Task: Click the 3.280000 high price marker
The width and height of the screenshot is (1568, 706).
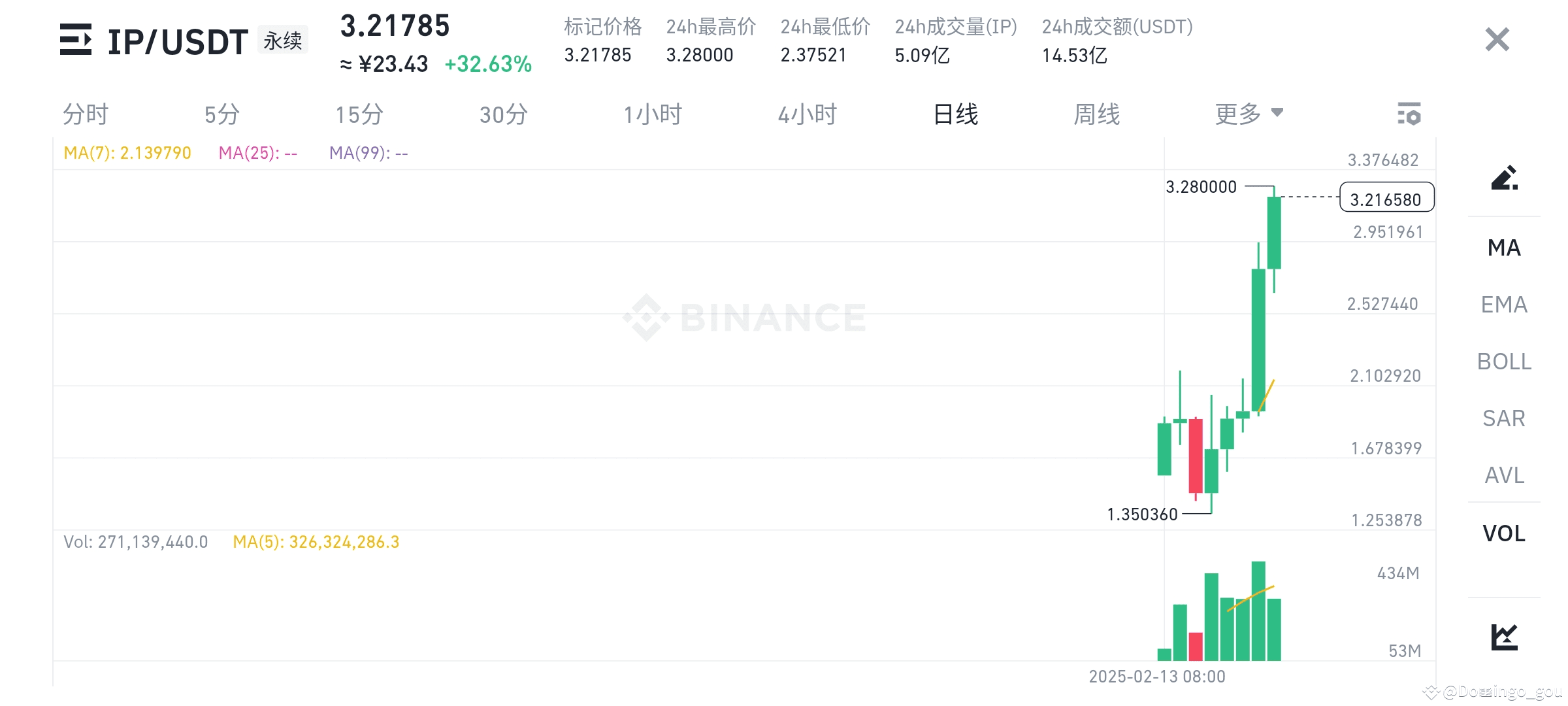Action: pos(1202,186)
